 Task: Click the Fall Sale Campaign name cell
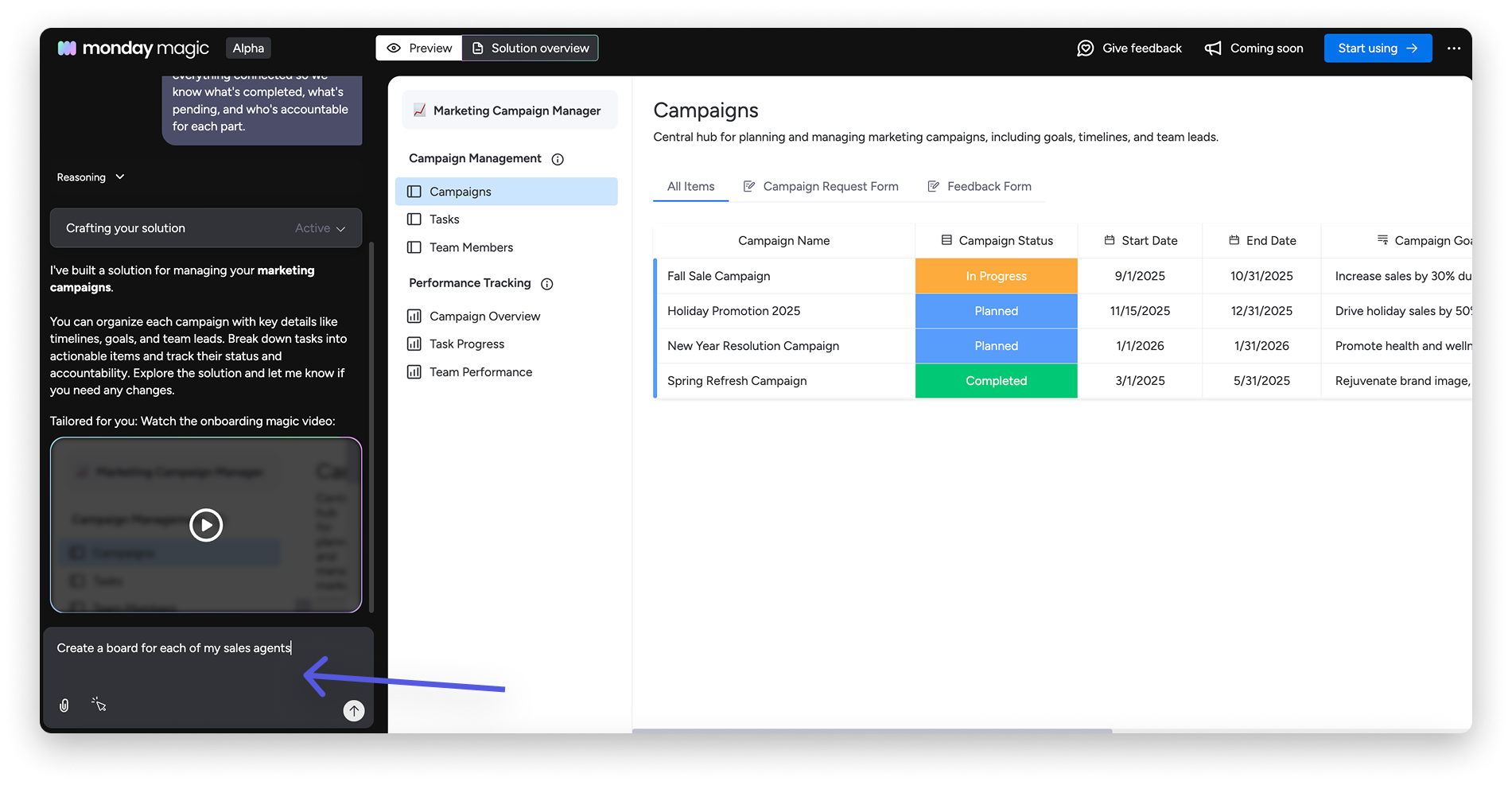pyautogui.click(x=784, y=276)
